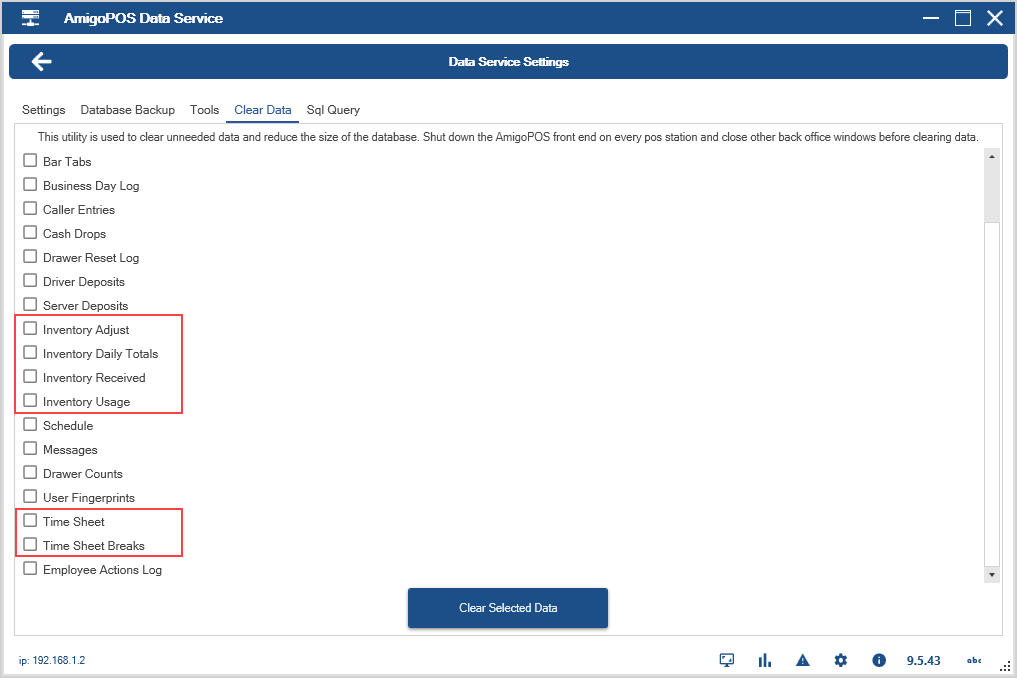Click the abc keyboard icon
Viewport: 1017px width, 678px height.
973,660
